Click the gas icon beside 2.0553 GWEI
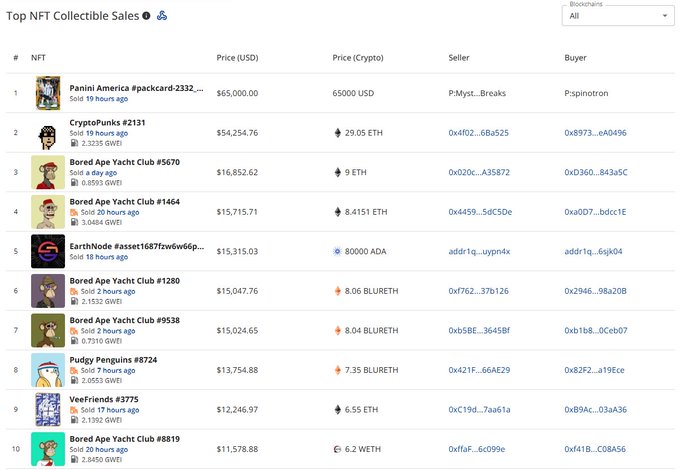 (74, 380)
